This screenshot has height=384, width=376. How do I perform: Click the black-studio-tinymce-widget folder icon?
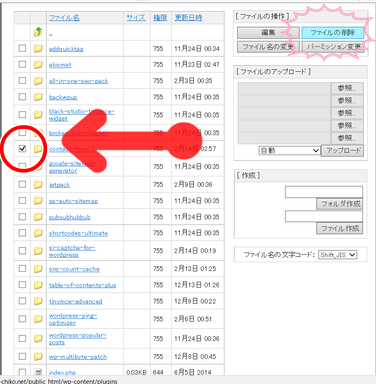pyautogui.click(x=38, y=115)
